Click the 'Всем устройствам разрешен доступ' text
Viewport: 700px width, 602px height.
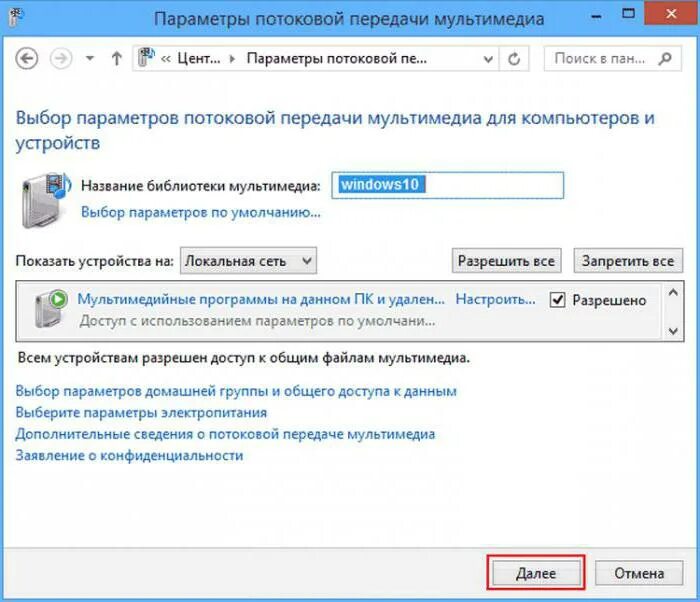[x=244, y=358]
